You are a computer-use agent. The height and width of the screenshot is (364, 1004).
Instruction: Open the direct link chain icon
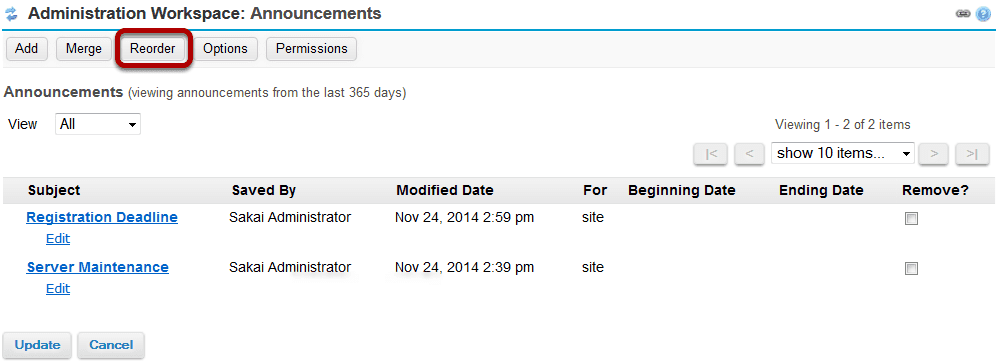point(963,14)
